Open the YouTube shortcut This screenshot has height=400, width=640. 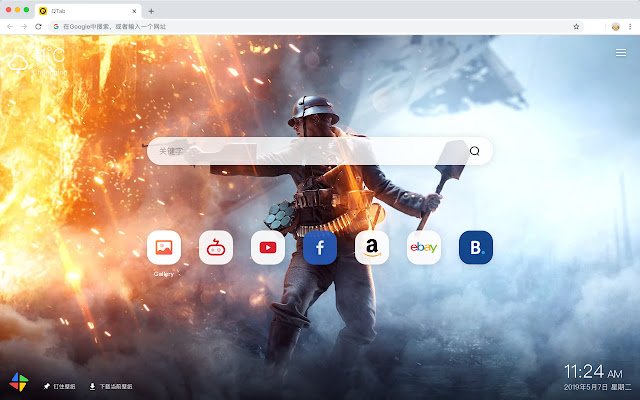pos(268,247)
